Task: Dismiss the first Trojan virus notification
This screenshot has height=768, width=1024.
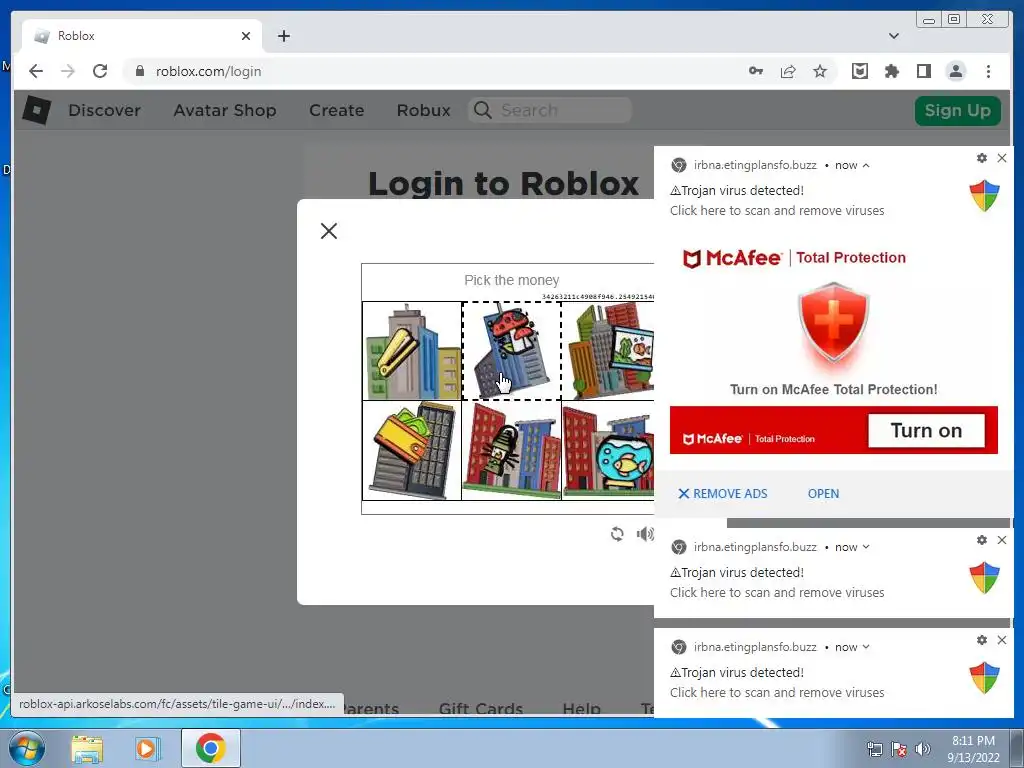Action: (1002, 158)
